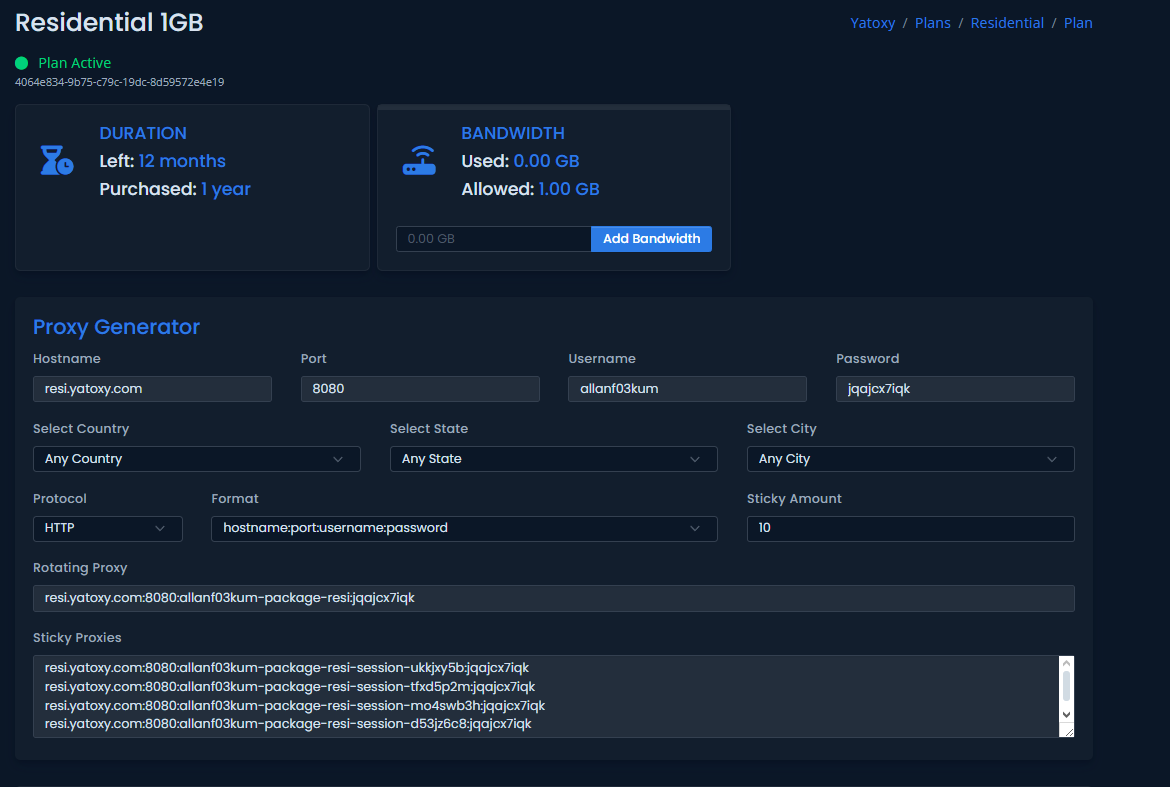Screen dimensions: 1170x787
Task: Click the 1 year purchased value
Action: (x=226, y=189)
